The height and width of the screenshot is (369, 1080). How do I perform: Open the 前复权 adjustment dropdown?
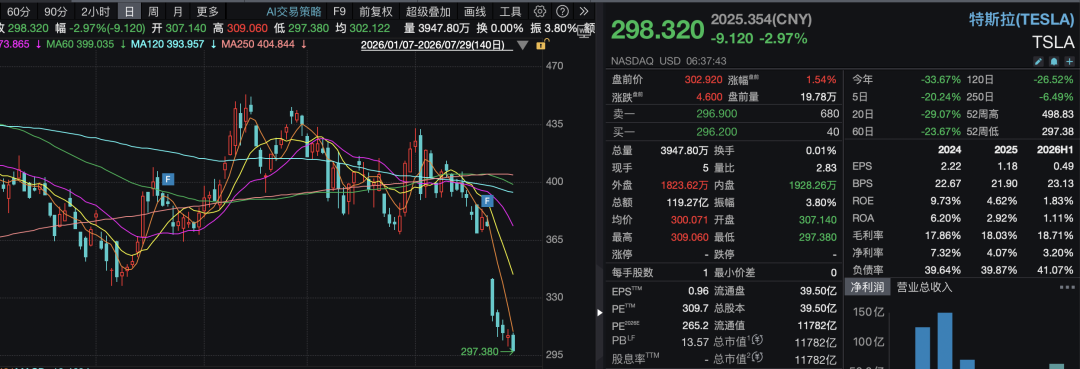(376, 11)
